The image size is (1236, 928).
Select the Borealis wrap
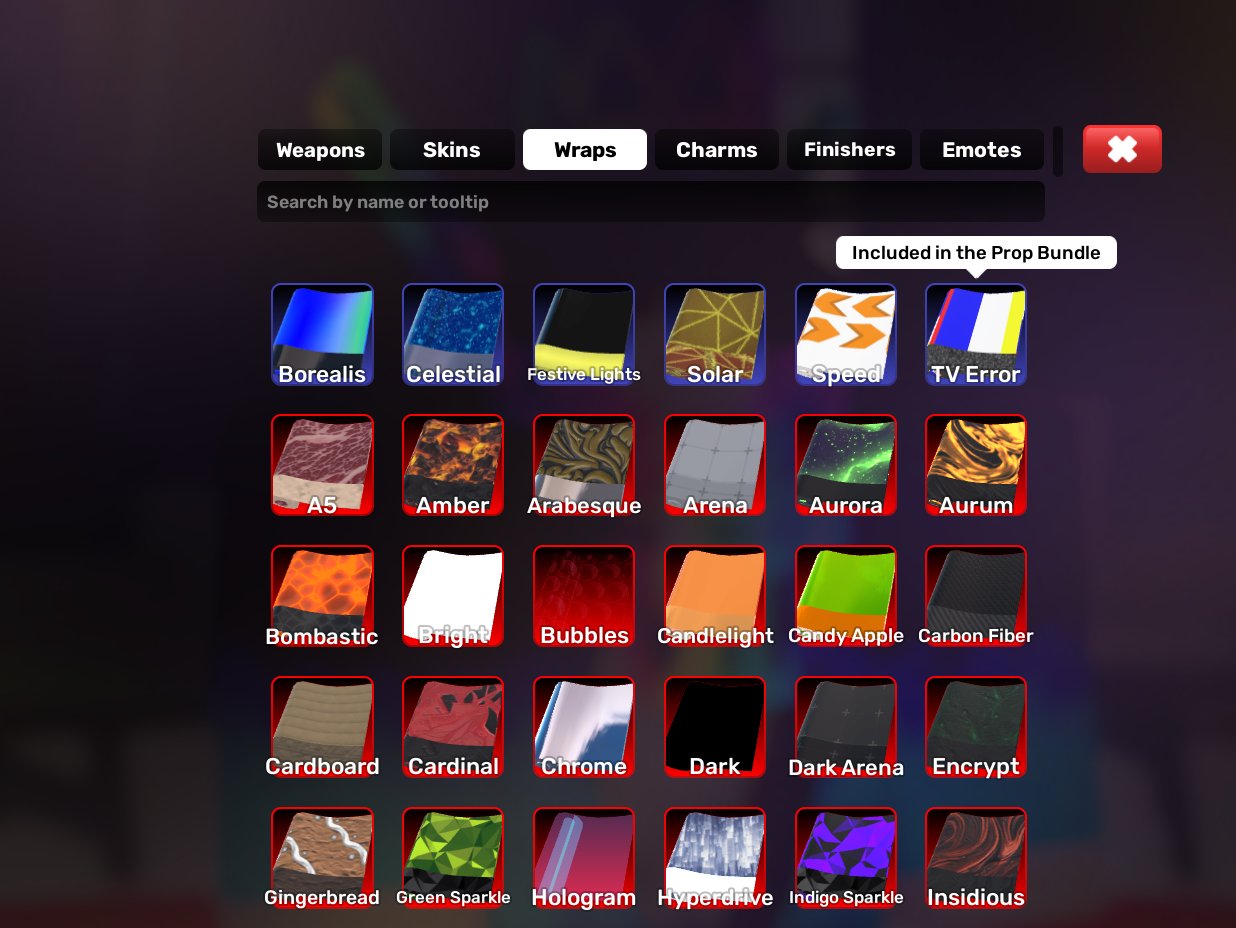pos(322,335)
